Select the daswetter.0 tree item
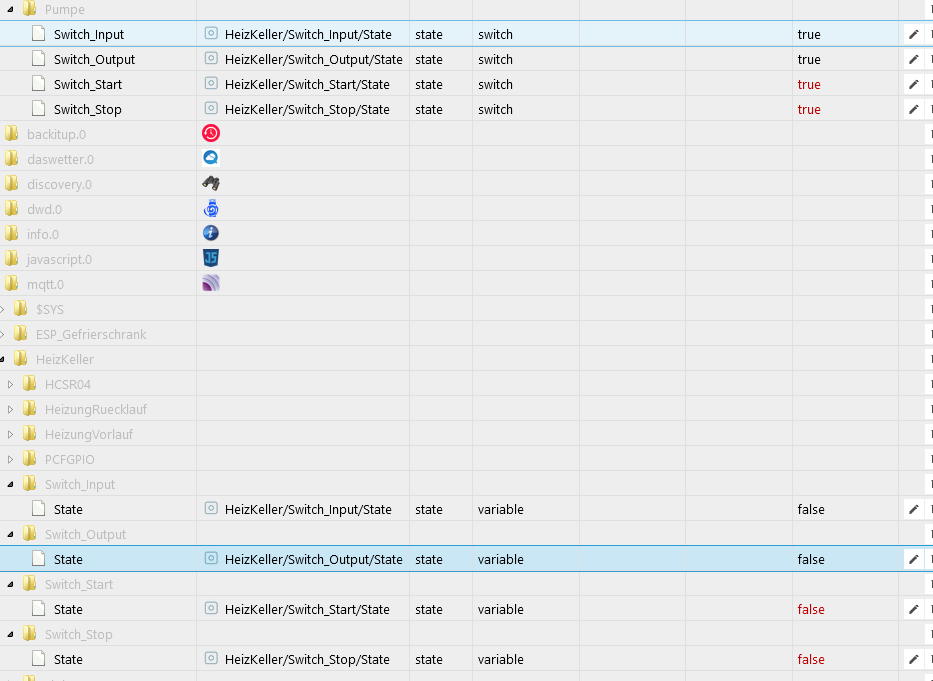933x681 pixels. tap(60, 160)
